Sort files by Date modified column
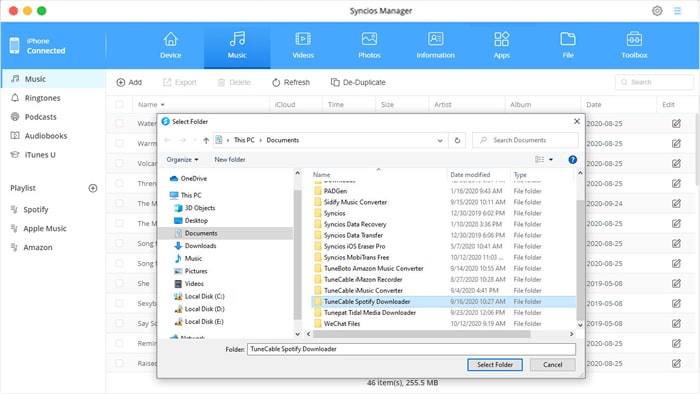Image resolution: width=700 pixels, height=394 pixels. (x=470, y=174)
